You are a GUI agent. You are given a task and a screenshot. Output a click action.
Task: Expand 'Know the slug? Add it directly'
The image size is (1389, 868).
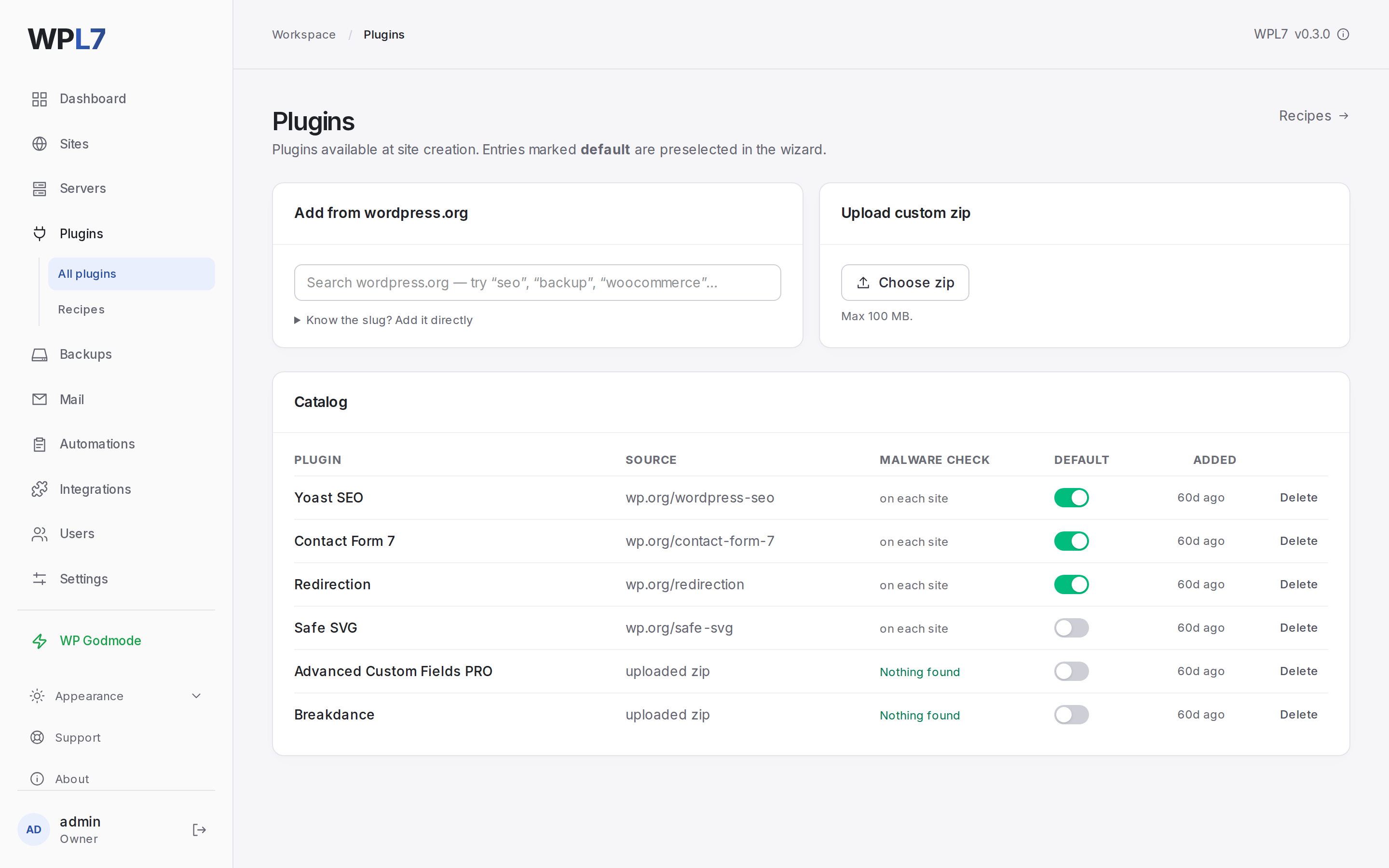click(x=383, y=320)
